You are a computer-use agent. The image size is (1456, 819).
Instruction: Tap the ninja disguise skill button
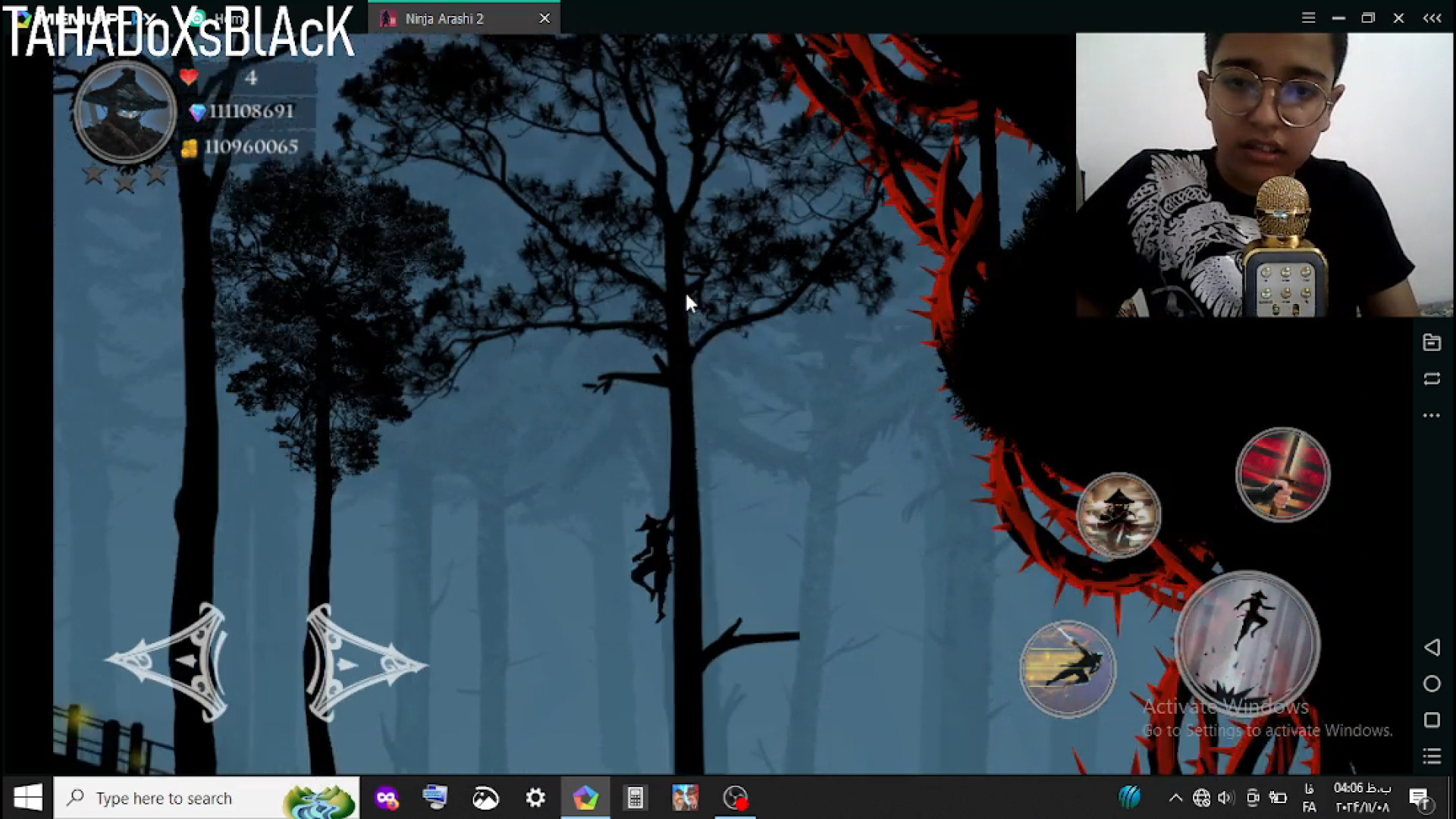[x=1119, y=516]
